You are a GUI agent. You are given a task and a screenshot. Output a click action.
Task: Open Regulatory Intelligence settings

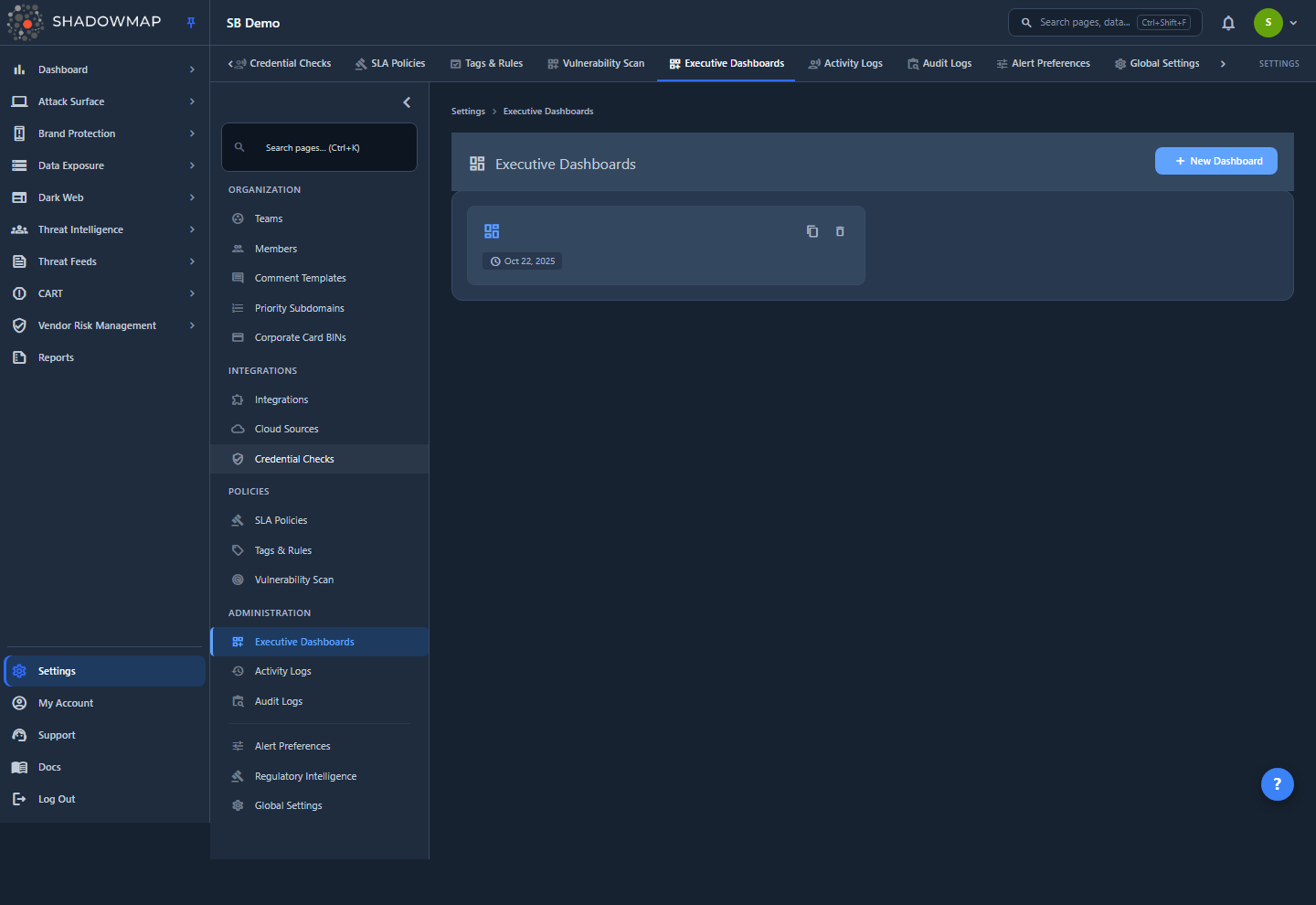pyautogui.click(x=319, y=776)
